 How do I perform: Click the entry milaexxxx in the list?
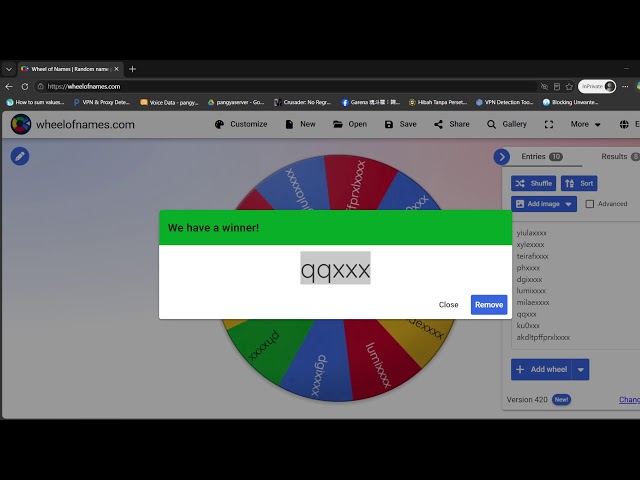533,302
